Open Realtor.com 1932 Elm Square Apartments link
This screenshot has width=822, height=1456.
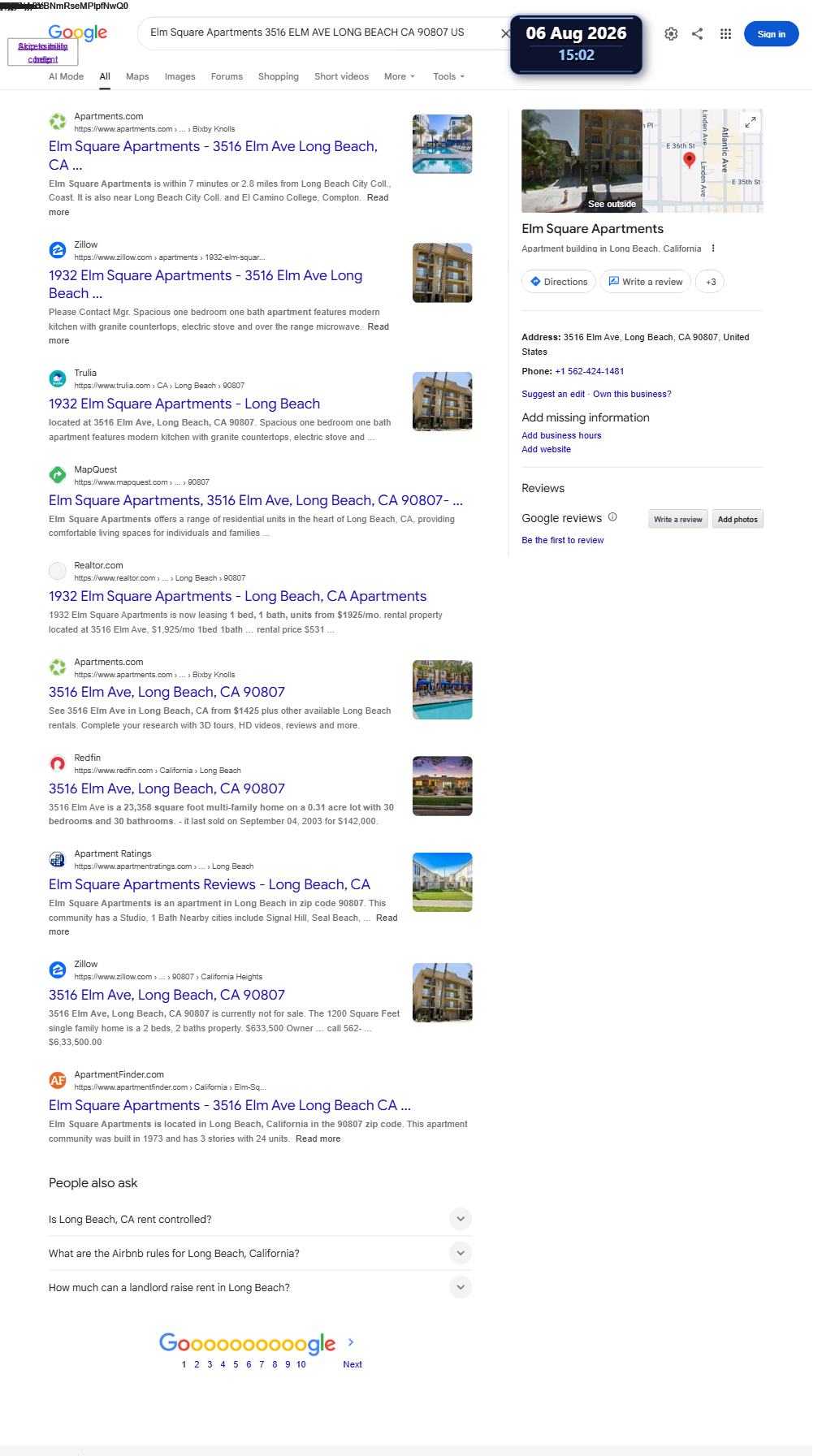[237, 596]
